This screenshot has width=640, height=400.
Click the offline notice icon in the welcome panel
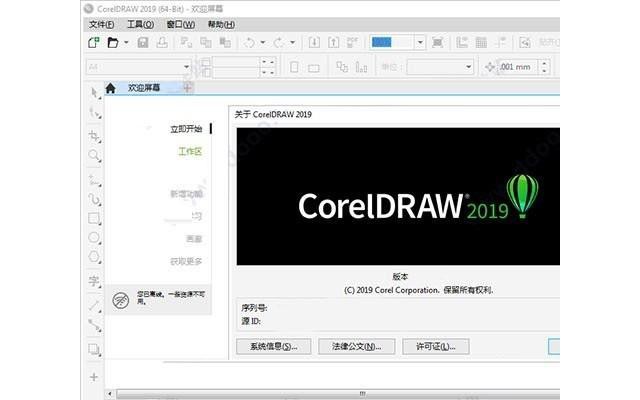point(120,300)
